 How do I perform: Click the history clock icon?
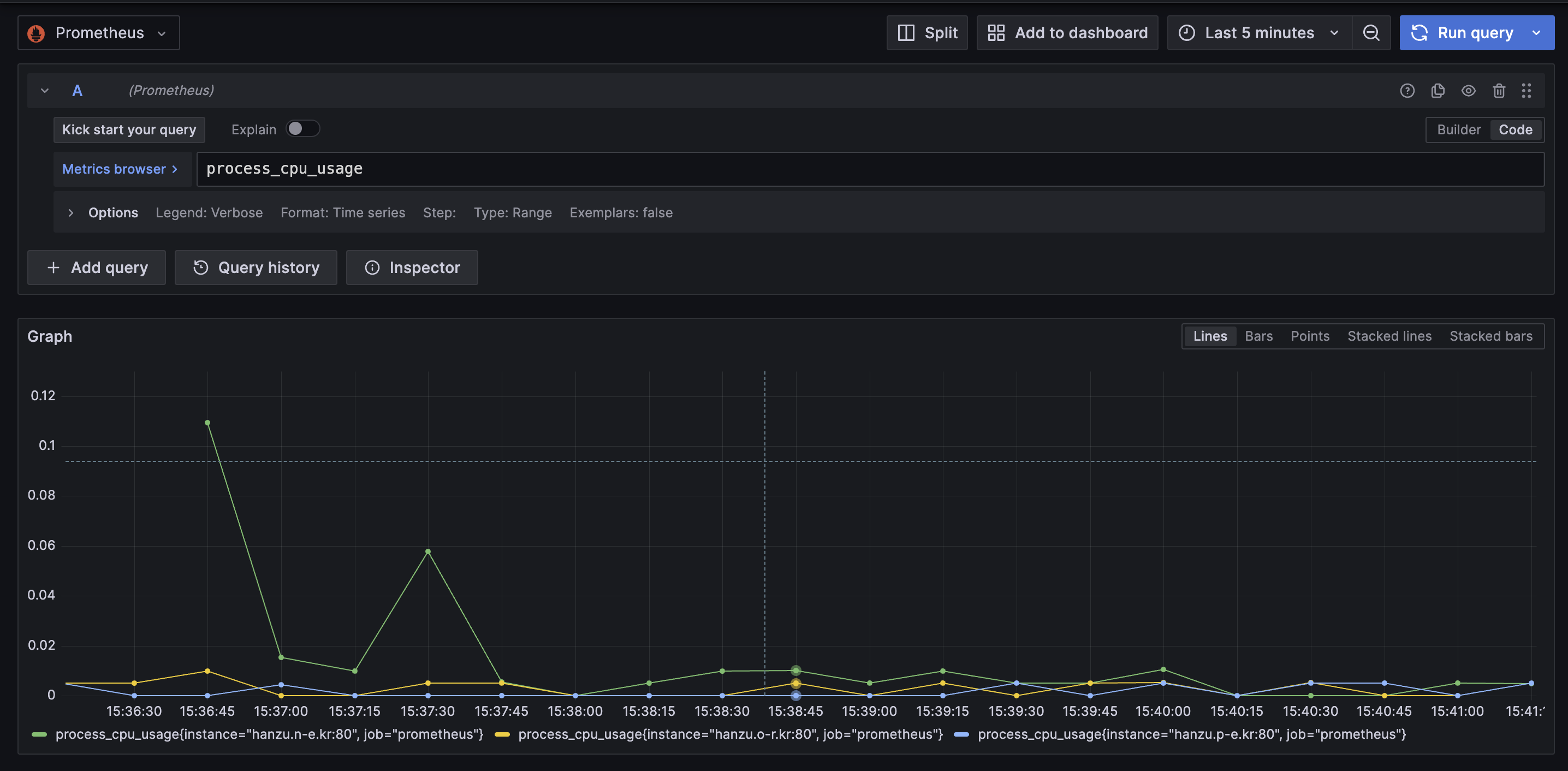point(201,268)
